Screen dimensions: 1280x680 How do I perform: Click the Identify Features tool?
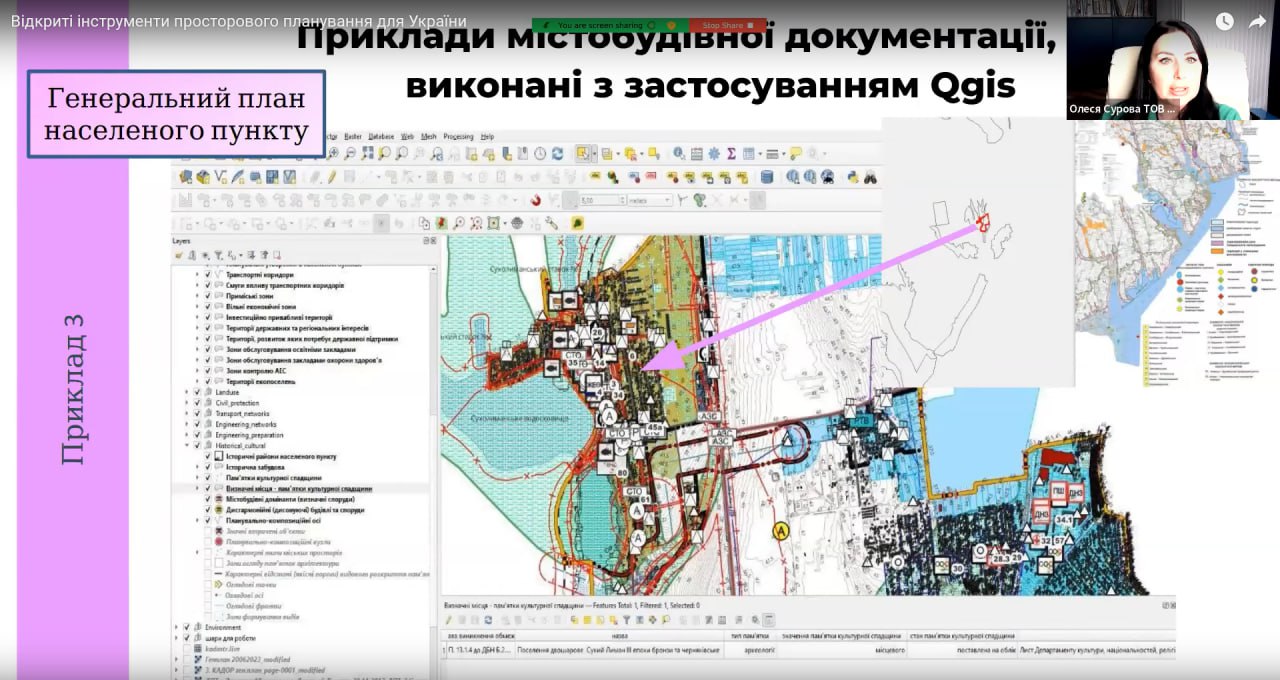coord(679,154)
